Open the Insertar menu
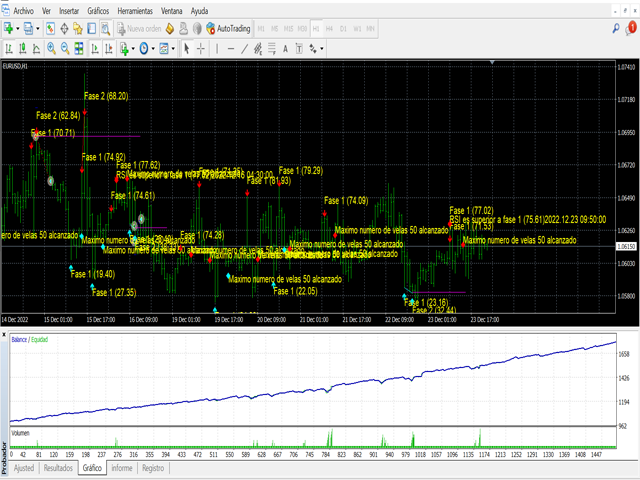Image resolution: width=640 pixels, height=480 pixels. [x=69, y=11]
